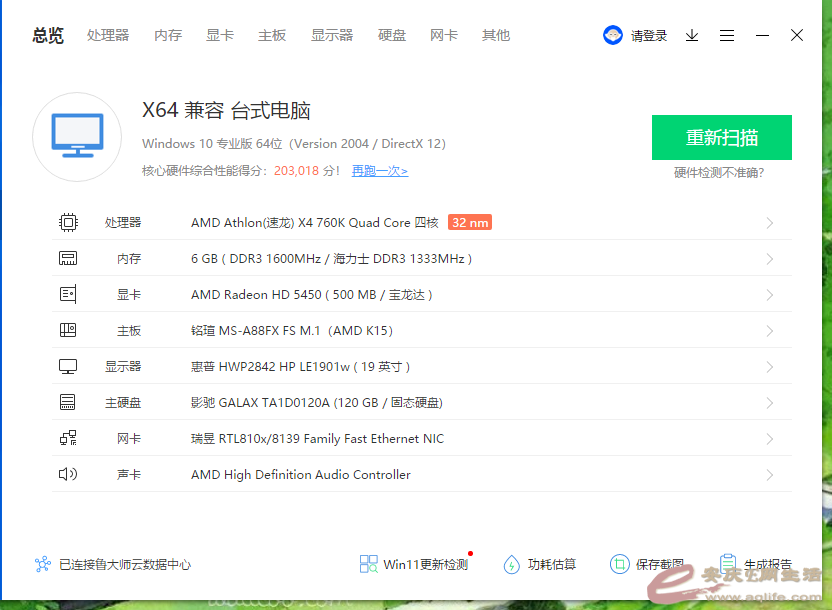This screenshot has height=610, width=832.
Task: Click the 再跑一次 link
Action: [x=379, y=171]
